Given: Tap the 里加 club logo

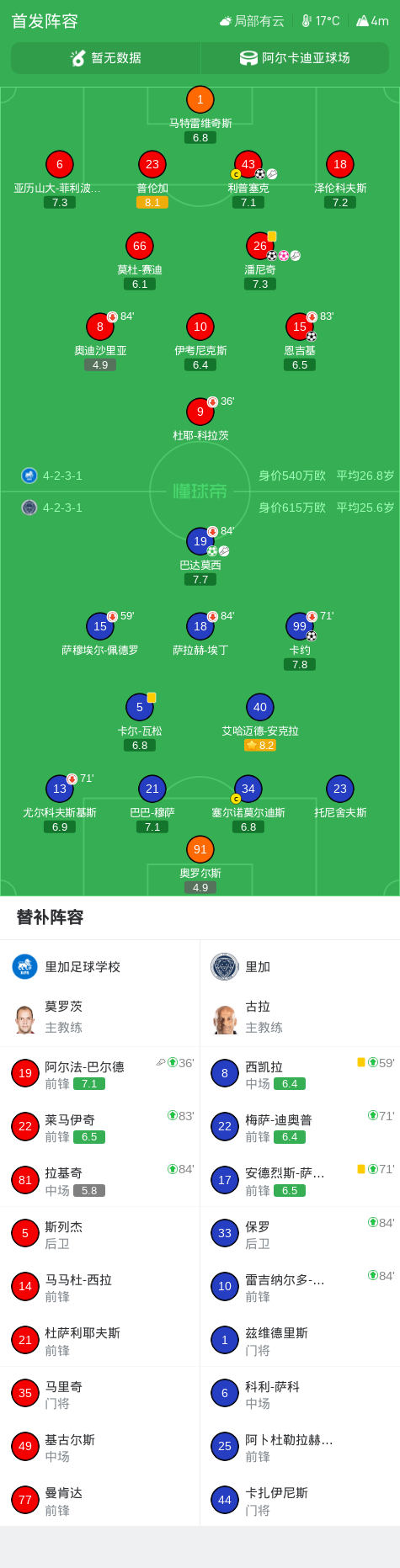Looking at the screenshot, I should [225, 966].
